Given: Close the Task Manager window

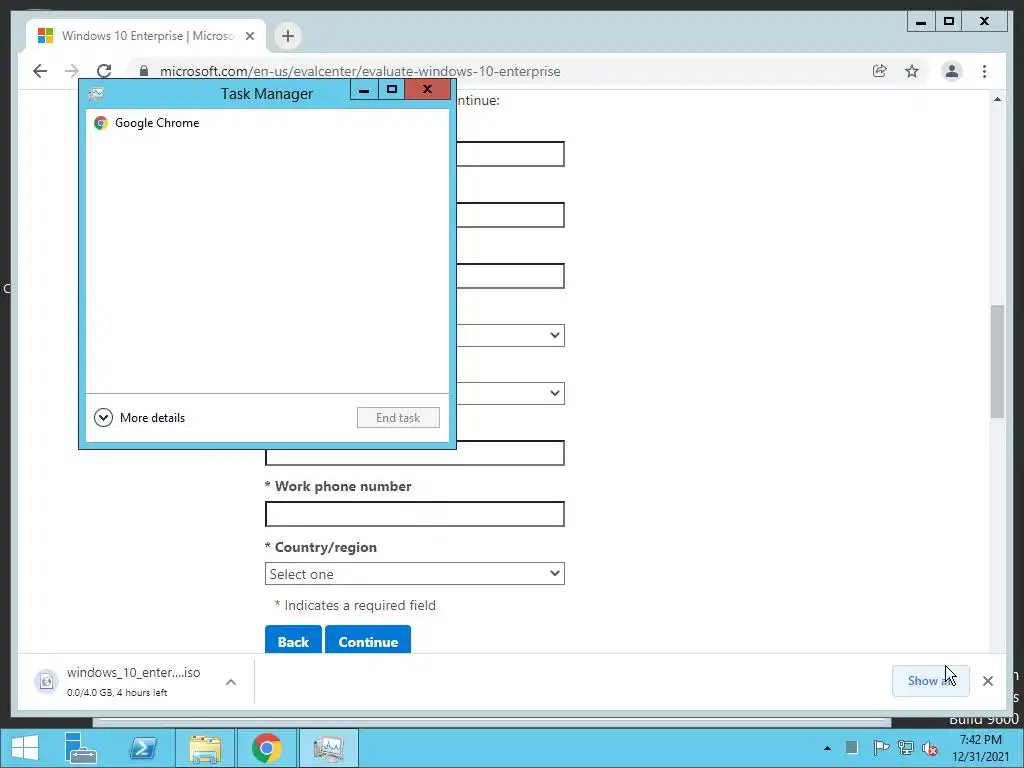Looking at the screenshot, I should coord(427,89).
